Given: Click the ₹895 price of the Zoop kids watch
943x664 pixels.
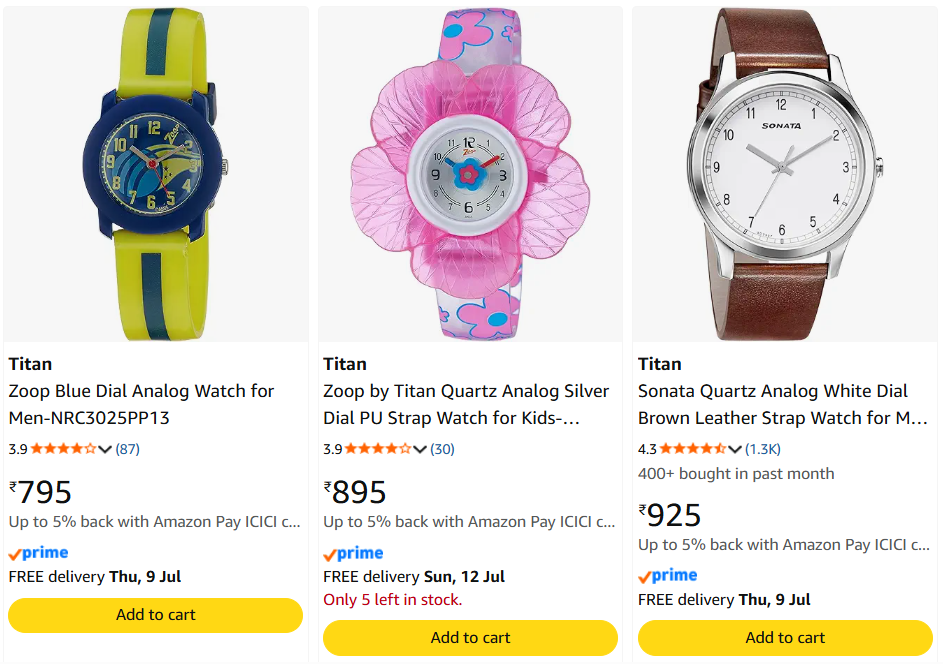Looking at the screenshot, I should point(355,492).
